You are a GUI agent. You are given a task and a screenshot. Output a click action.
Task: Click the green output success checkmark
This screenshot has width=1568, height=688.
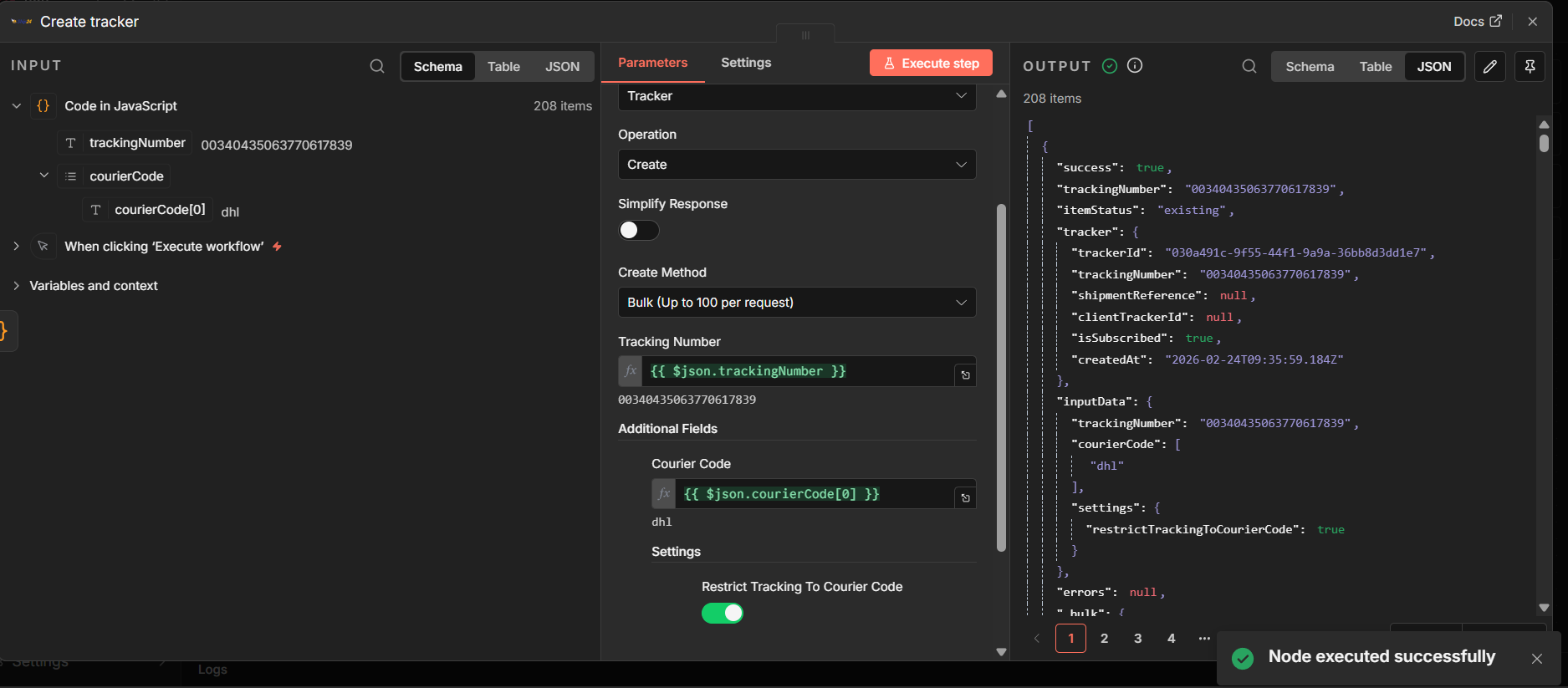(1110, 65)
